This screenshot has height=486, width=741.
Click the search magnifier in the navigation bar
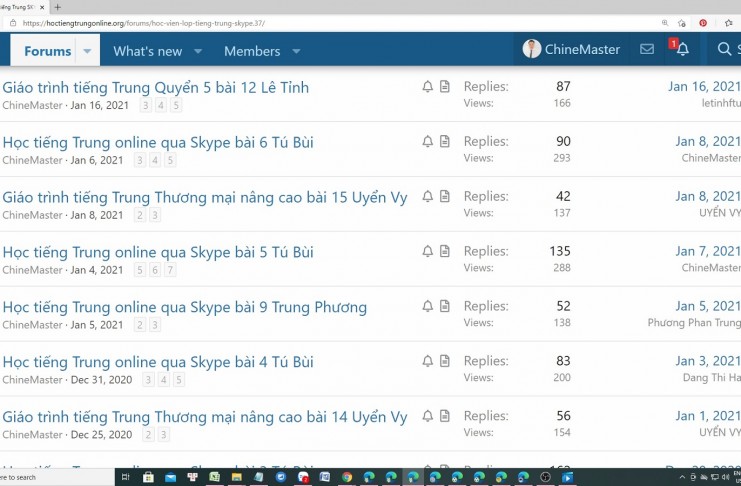(724, 49)
